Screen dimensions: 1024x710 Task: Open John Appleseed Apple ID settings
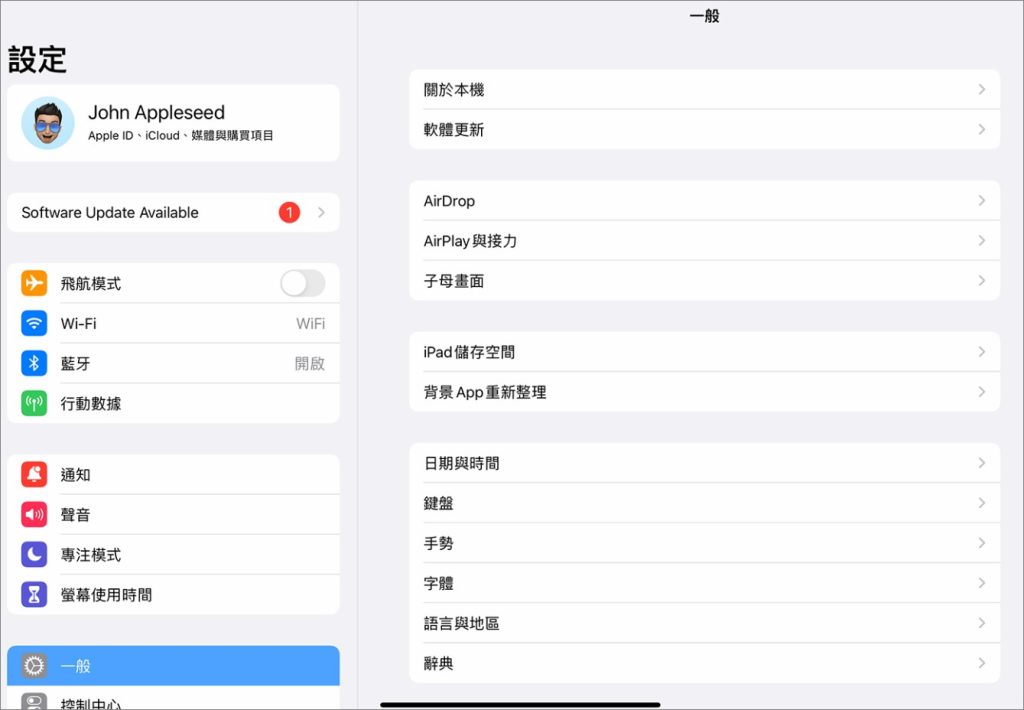tap(174, 123)
